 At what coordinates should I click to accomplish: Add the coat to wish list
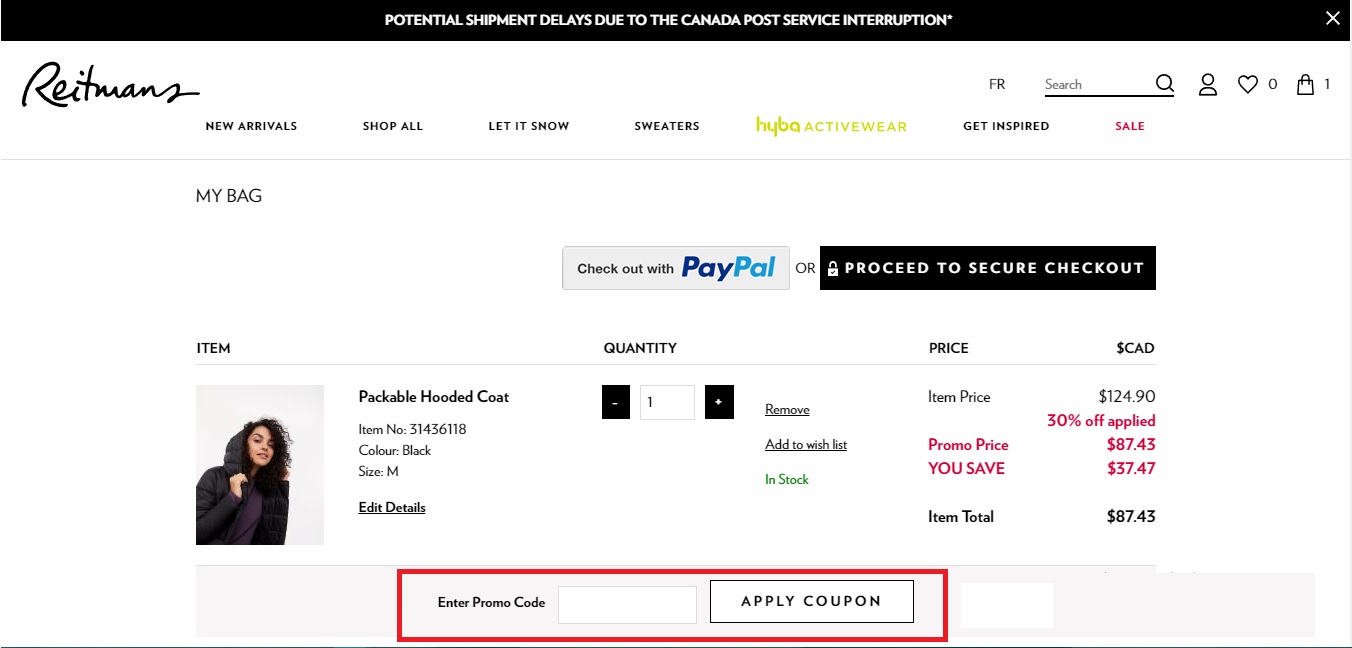point(806,445)
